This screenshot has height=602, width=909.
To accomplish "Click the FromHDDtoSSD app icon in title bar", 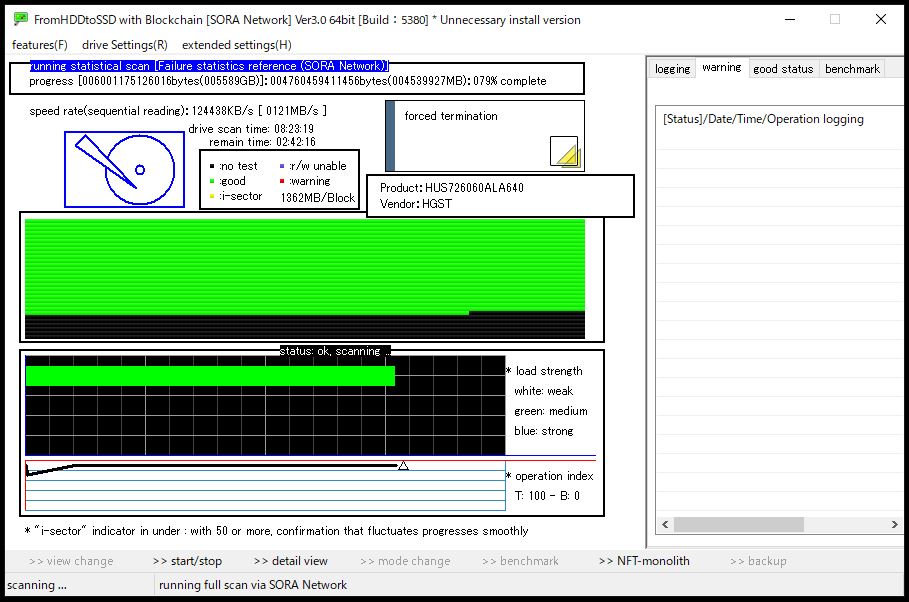I will tap(21, 19).
